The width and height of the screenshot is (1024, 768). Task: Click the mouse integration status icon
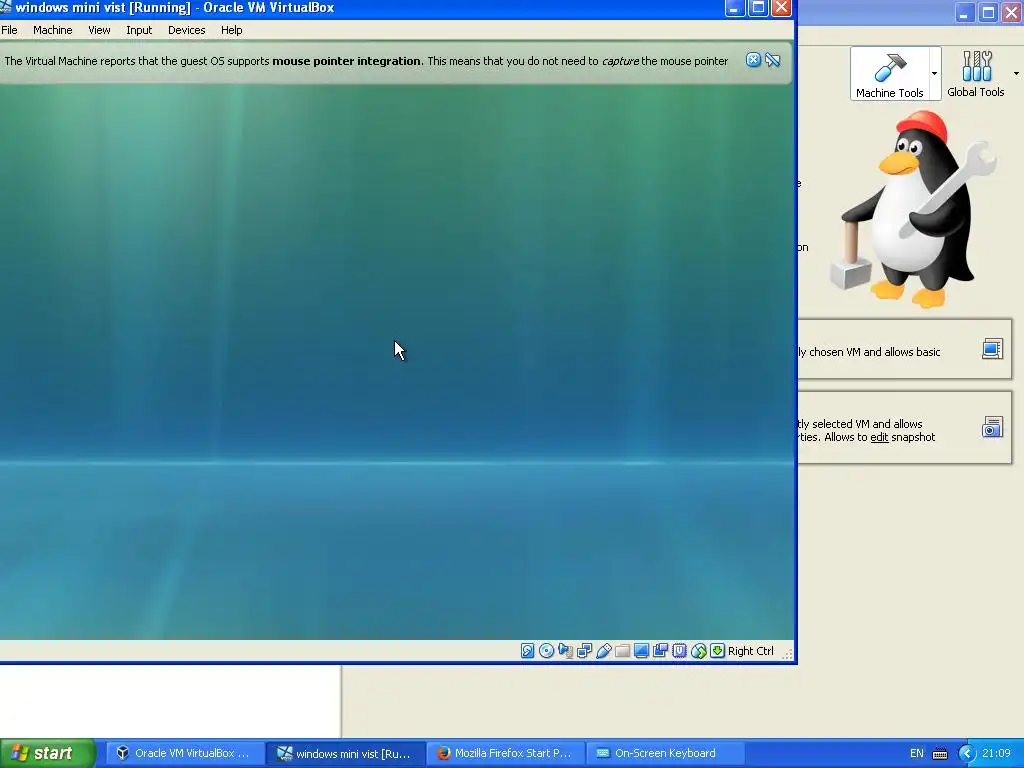coord(698,650)
